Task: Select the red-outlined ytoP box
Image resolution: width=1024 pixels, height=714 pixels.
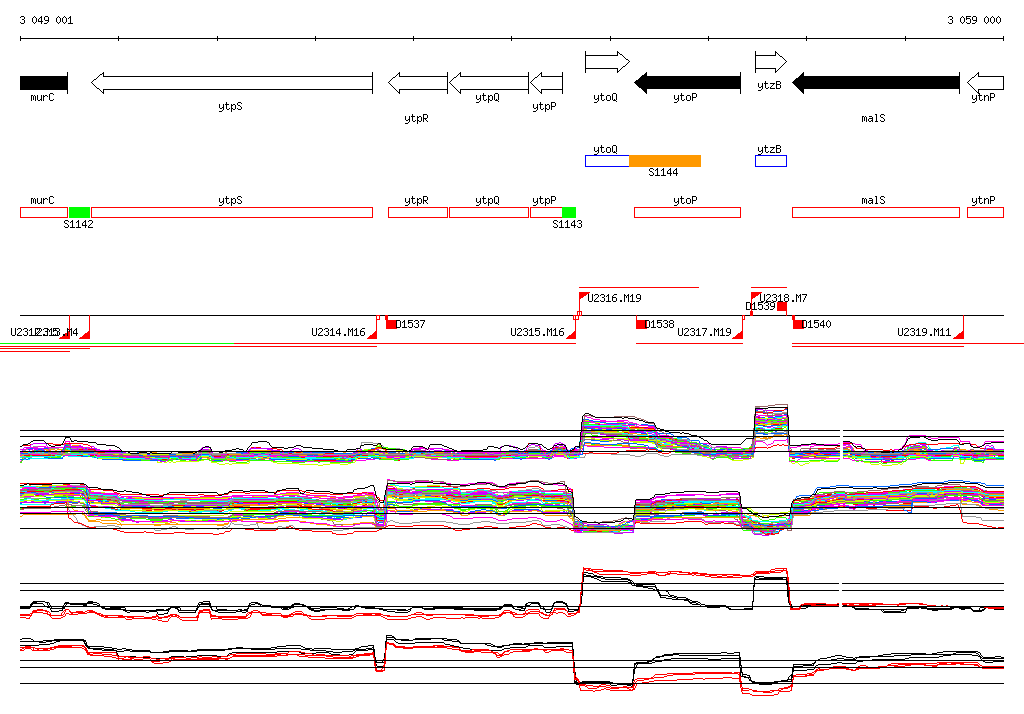Action: (688, 212)
